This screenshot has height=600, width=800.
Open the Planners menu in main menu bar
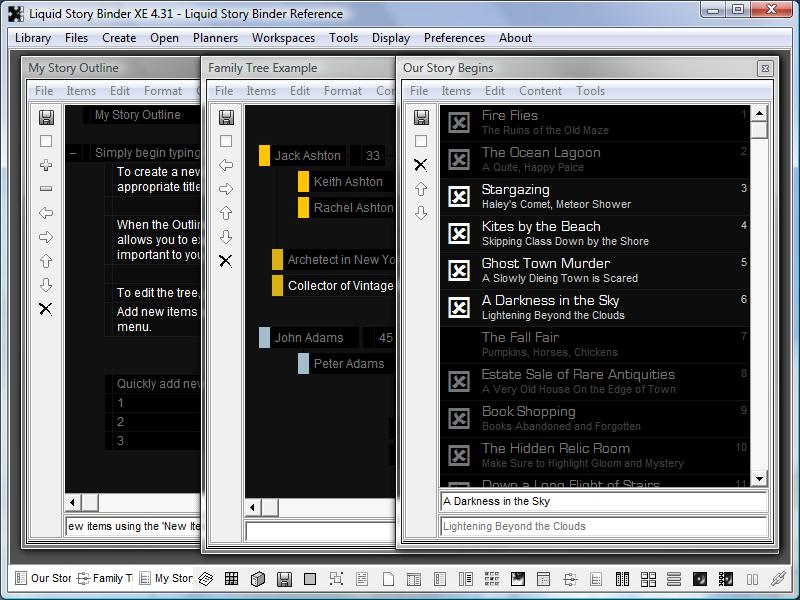pos(215,38)
